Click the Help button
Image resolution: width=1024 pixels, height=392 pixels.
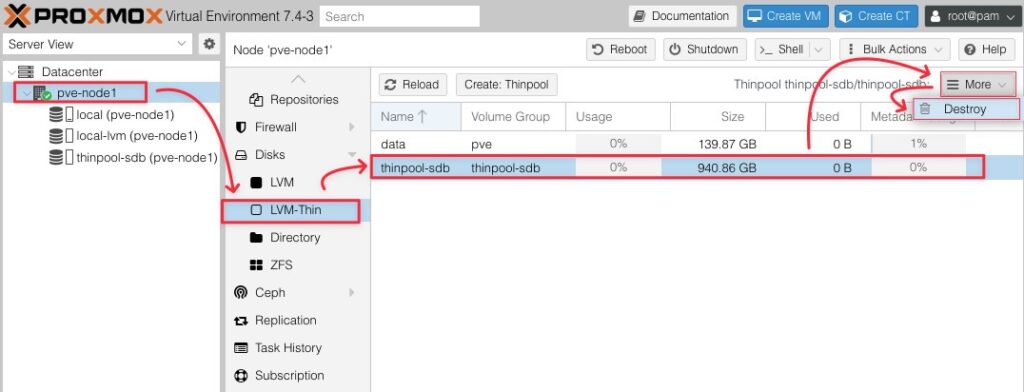986,49
